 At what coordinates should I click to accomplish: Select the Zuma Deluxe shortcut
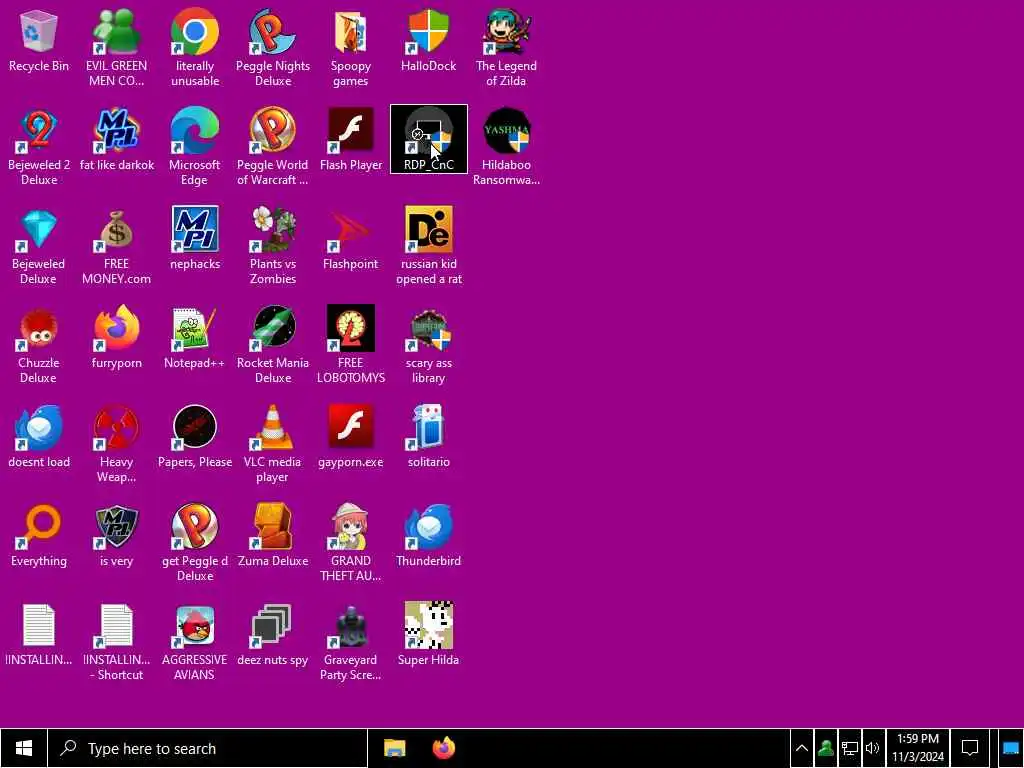273,537
